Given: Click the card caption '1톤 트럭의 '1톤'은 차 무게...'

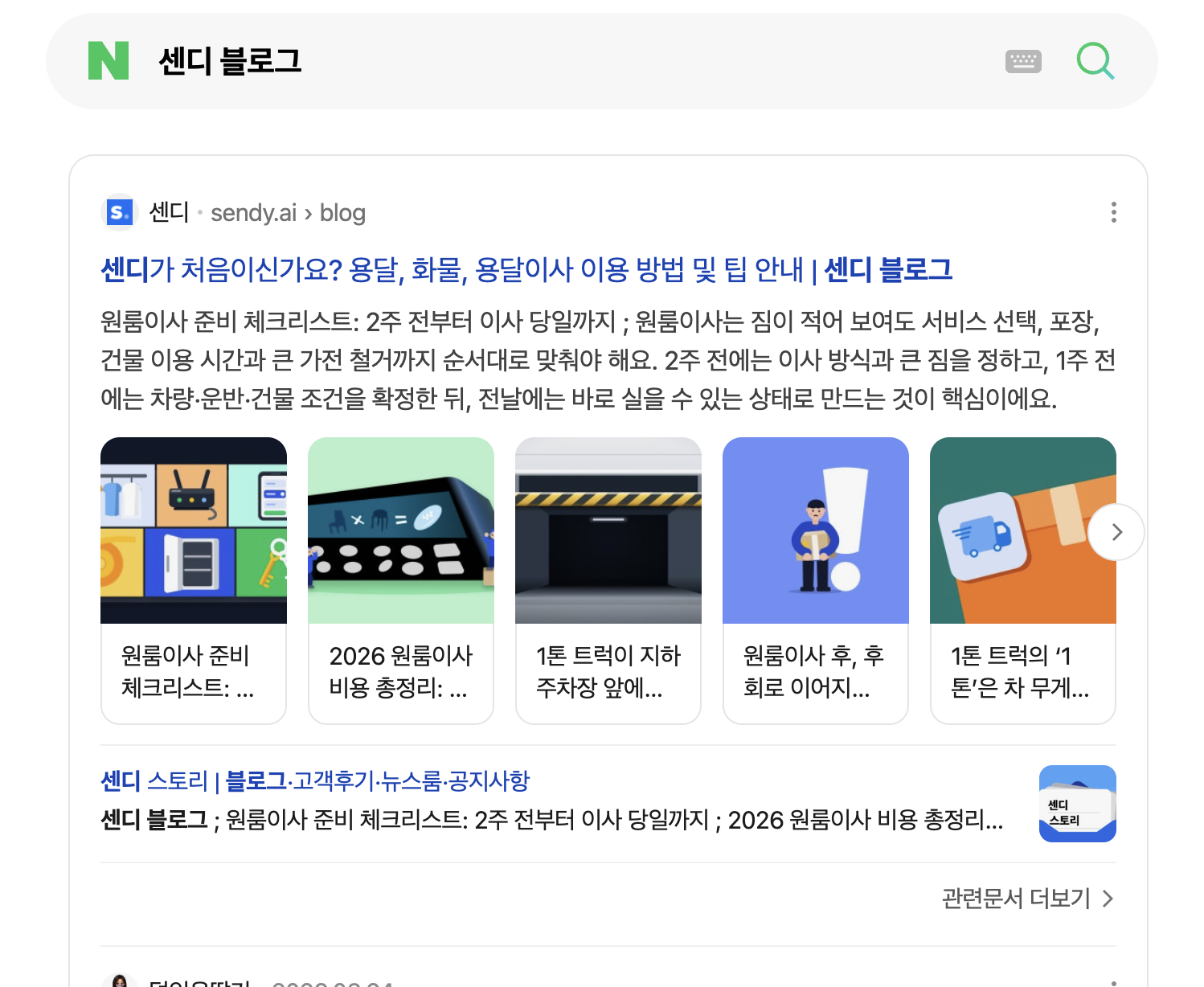Looking at the screenshot, I should [1020, 672].
